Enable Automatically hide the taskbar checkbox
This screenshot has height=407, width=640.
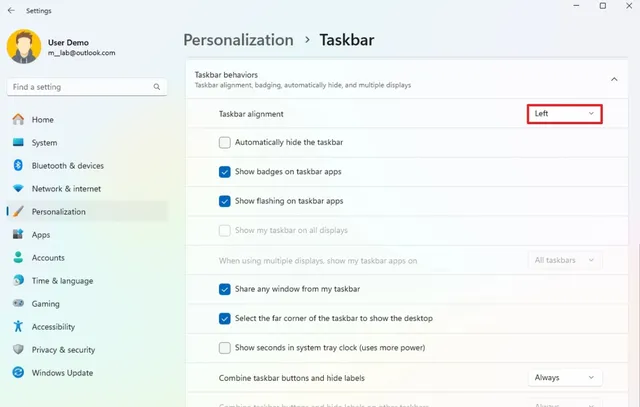click(224, 142)
